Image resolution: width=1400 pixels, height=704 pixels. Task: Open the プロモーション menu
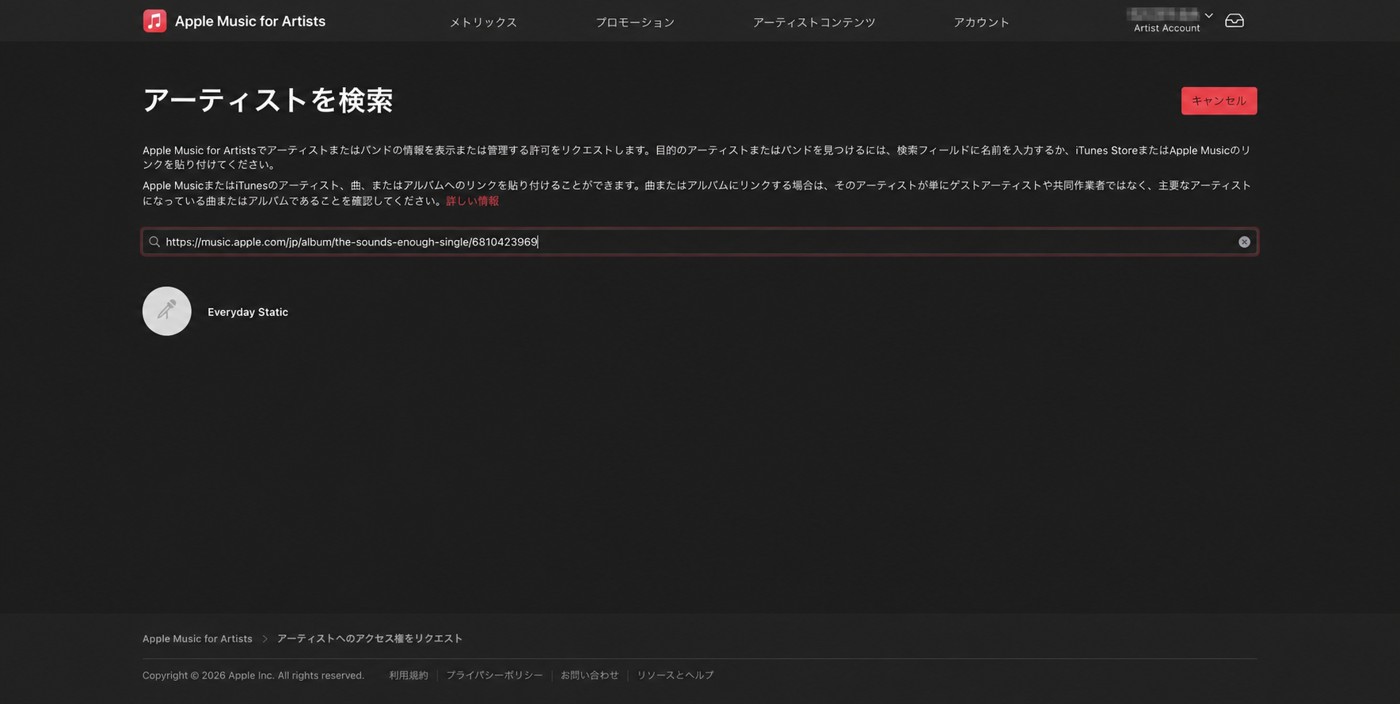point(635,22)
